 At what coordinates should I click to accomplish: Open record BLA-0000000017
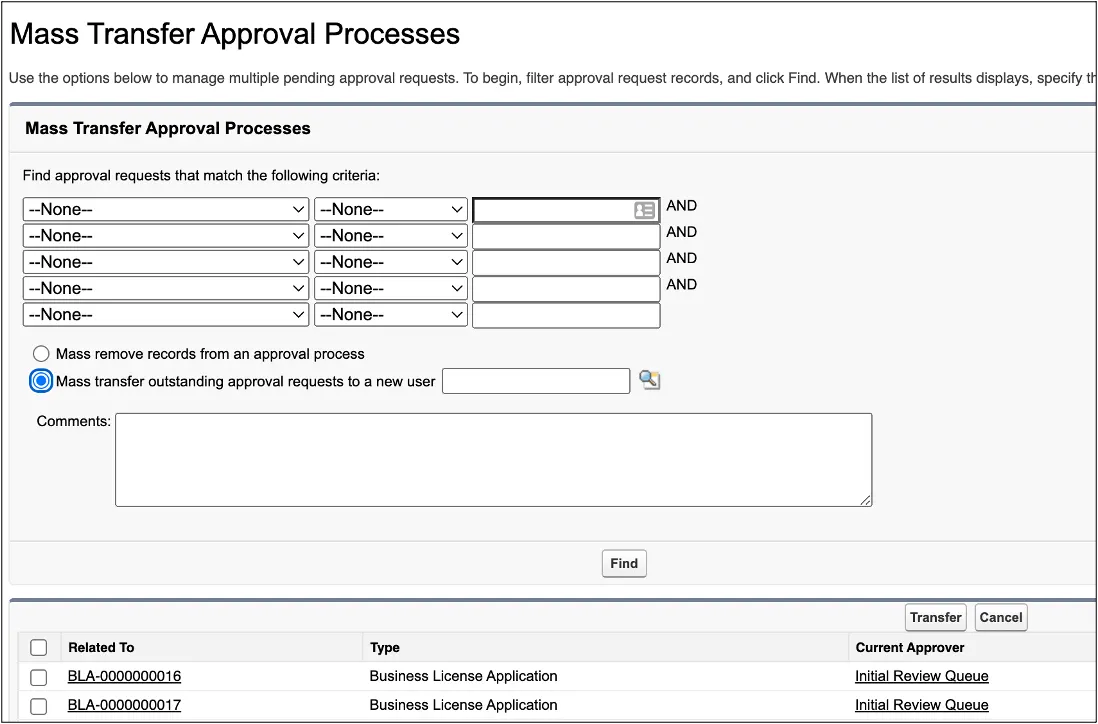tap(124, 705)
